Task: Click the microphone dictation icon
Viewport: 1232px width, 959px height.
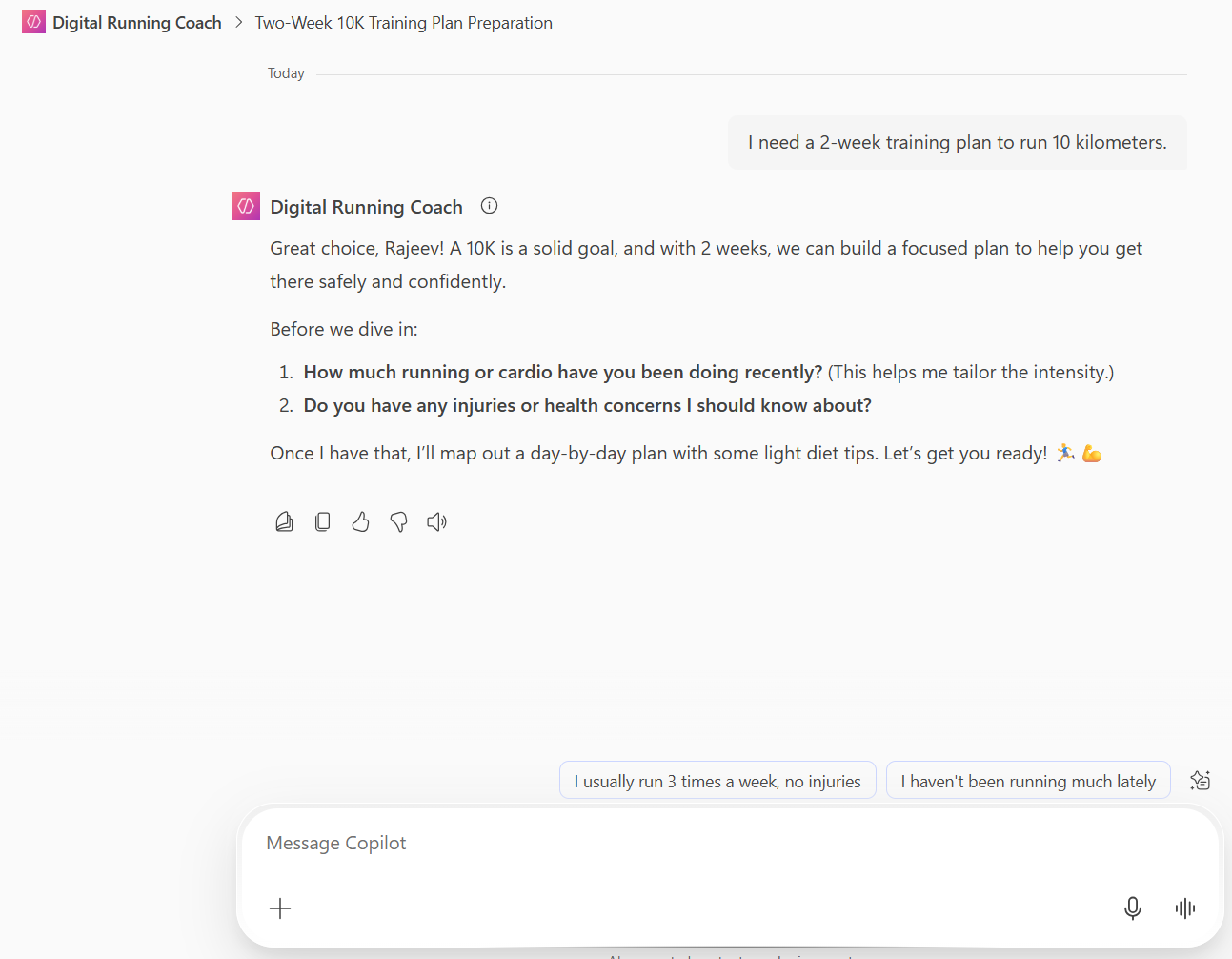Action: (1132, 908)
